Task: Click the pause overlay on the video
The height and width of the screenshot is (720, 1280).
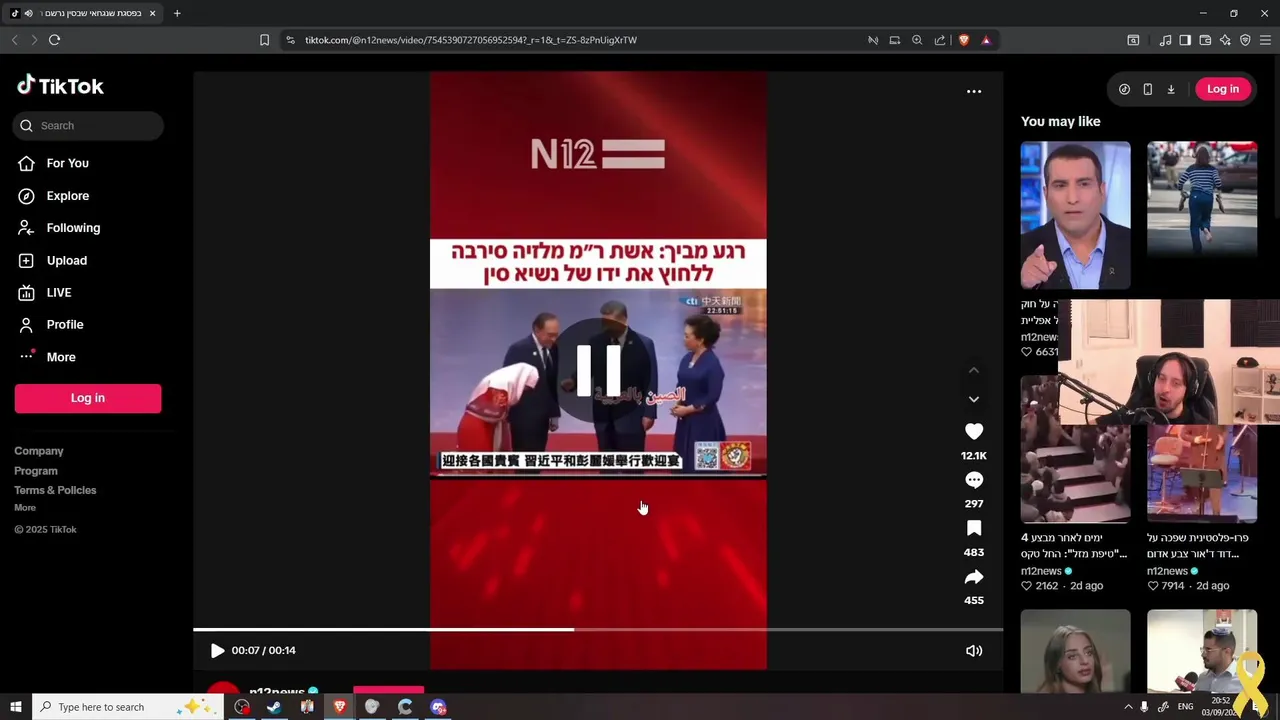Action: 598,370
